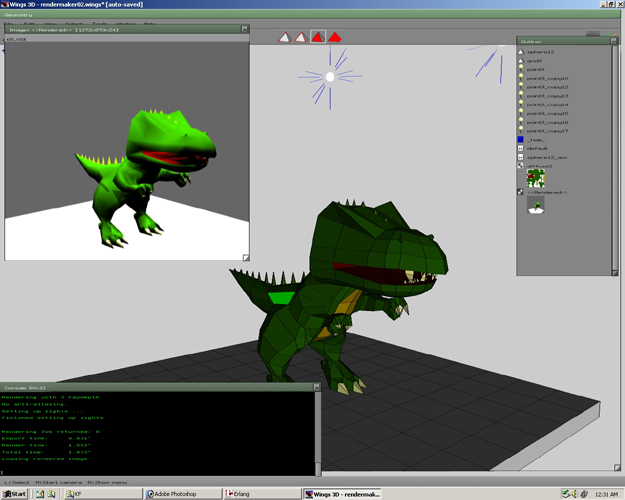Click the Geometry window resize corner handle
This screenshot has height=500, width=625.
(x=617, y=468)
